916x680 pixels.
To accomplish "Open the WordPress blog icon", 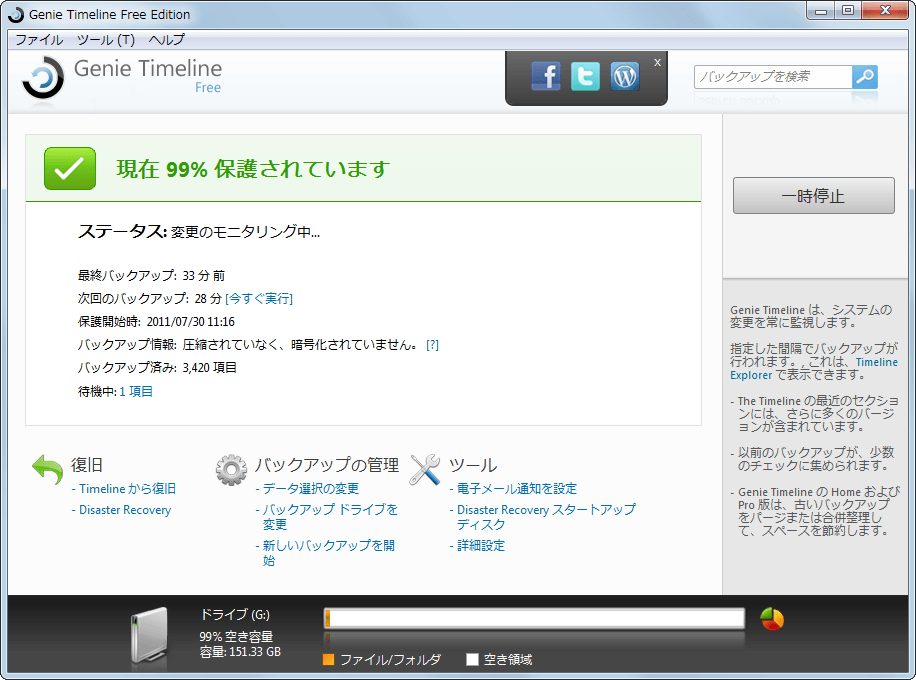I will (624, 76).
